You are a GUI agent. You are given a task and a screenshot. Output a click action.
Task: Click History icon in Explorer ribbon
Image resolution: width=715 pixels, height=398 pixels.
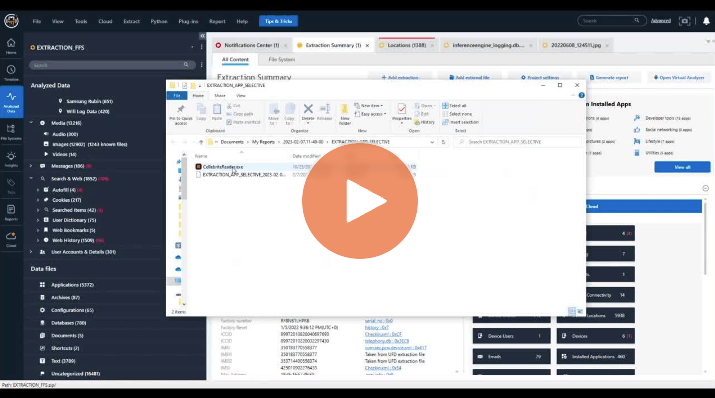click(424, 122)
